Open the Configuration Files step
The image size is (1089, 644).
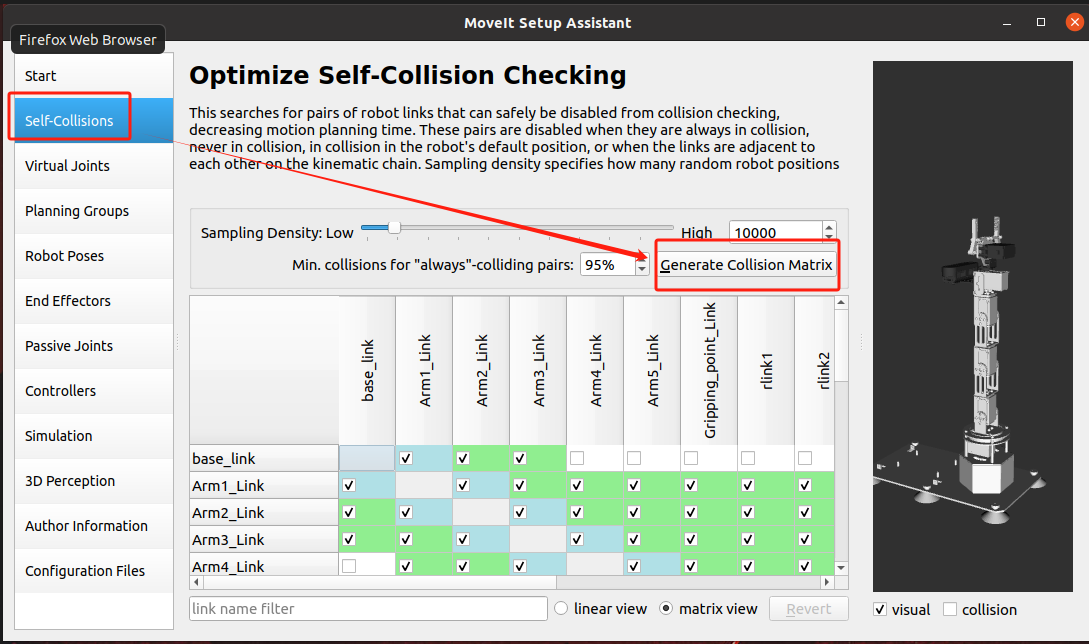tap(94, 571)
